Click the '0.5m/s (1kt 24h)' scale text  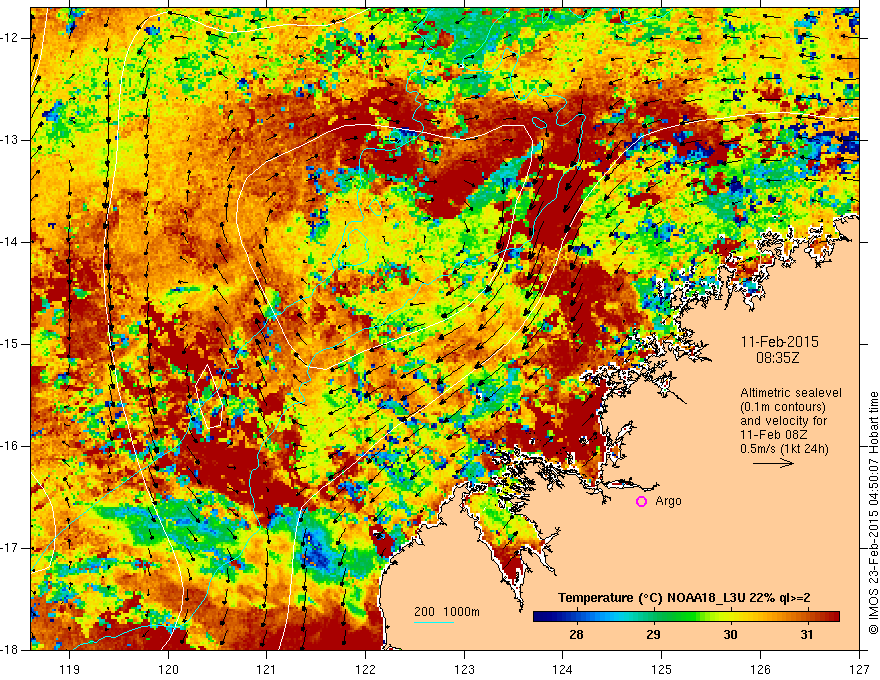coord(784,449)
